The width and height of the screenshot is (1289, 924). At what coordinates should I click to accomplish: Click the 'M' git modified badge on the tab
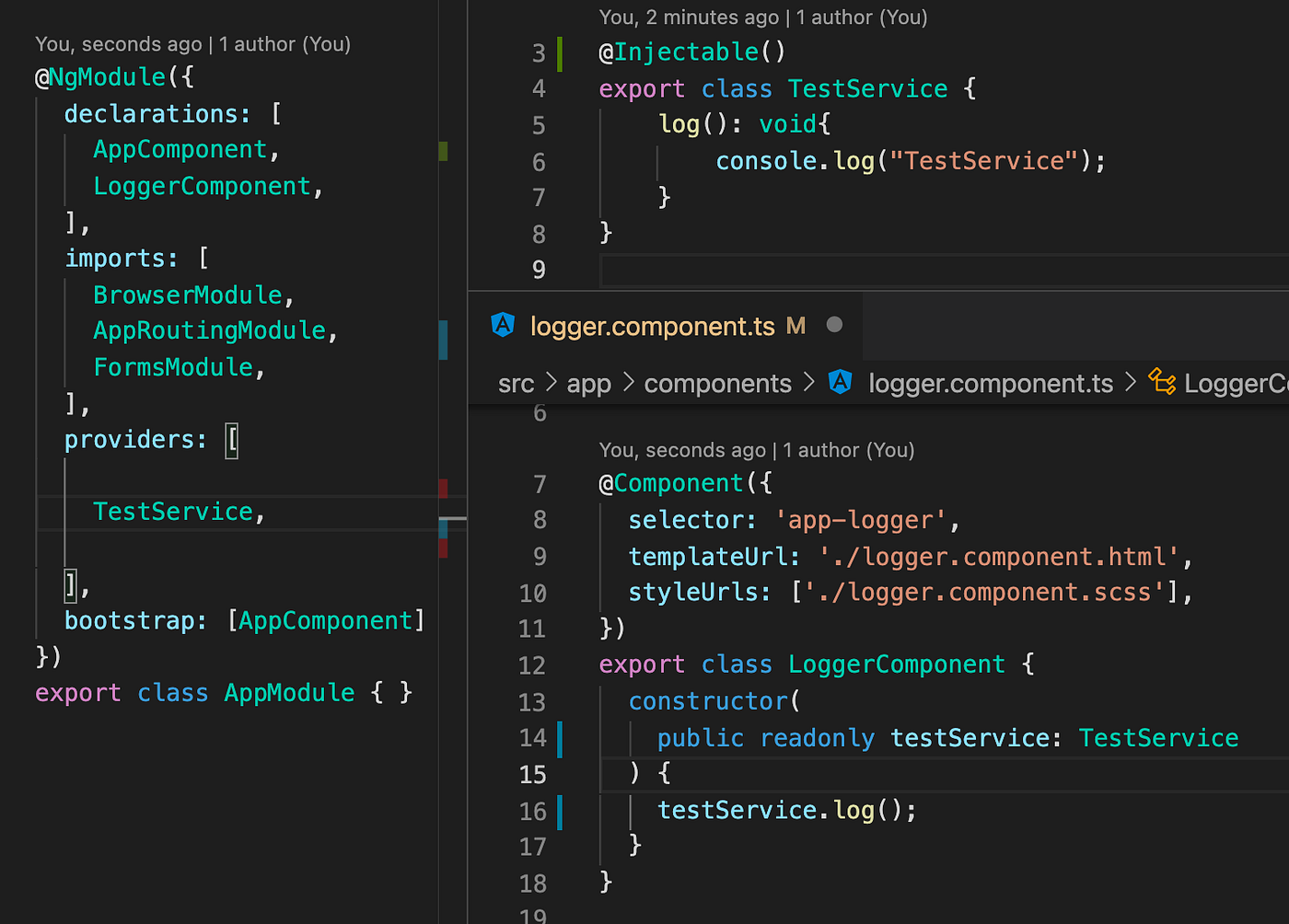tap(795, 326)
